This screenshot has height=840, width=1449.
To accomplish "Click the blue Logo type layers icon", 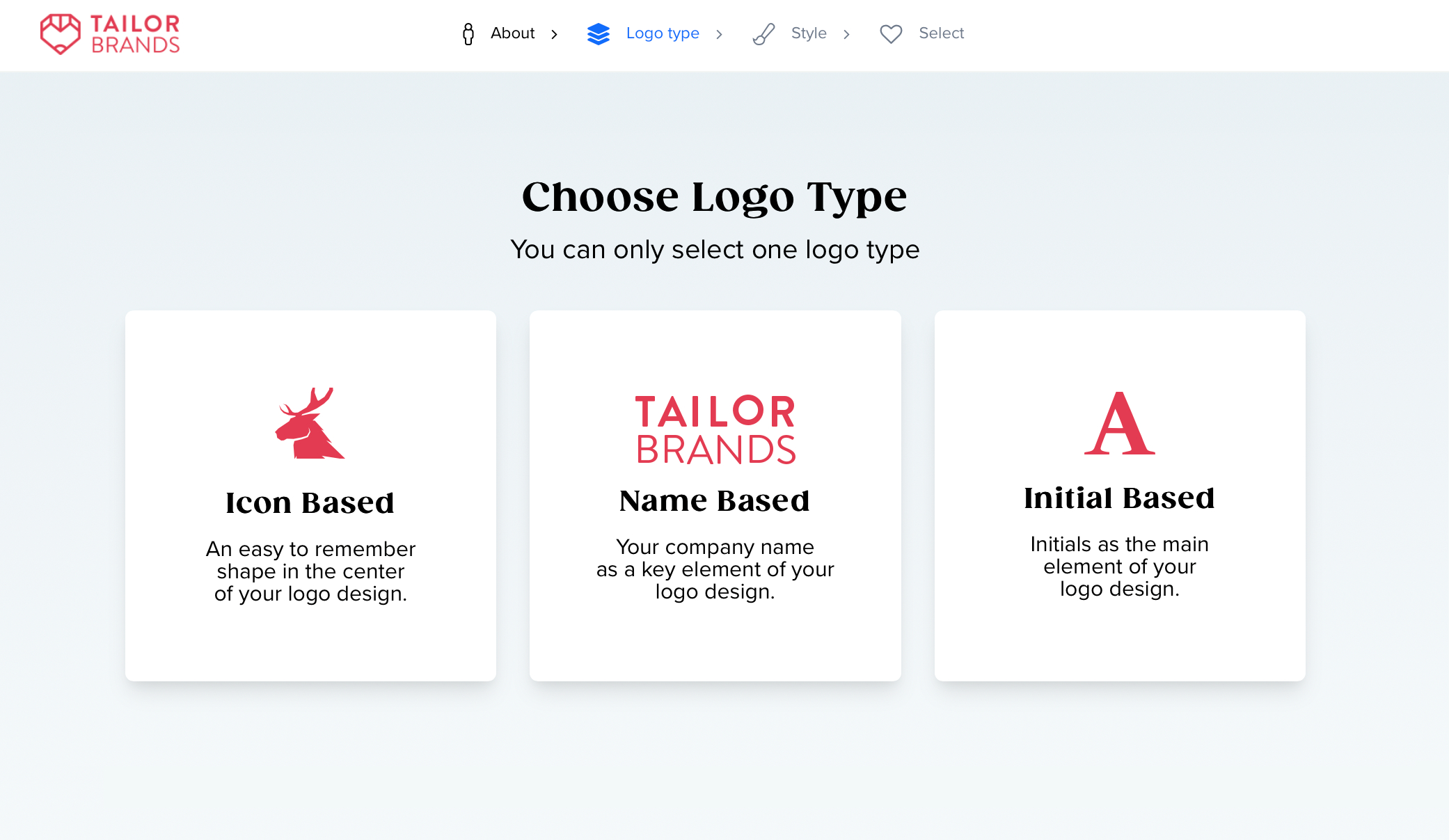I will [599, 34].
